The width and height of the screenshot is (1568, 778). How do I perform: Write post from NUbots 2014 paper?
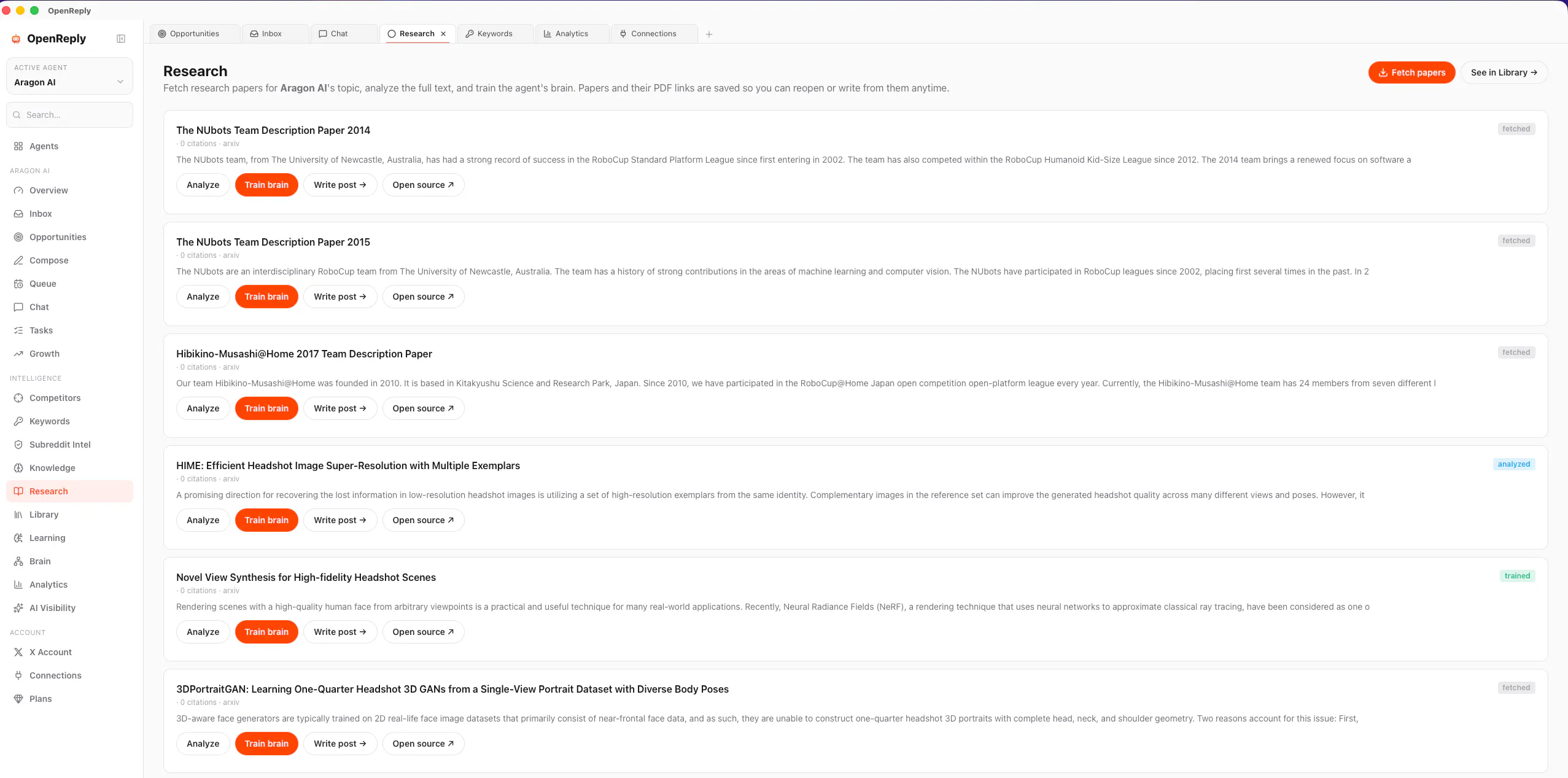(x=340, y=185)
